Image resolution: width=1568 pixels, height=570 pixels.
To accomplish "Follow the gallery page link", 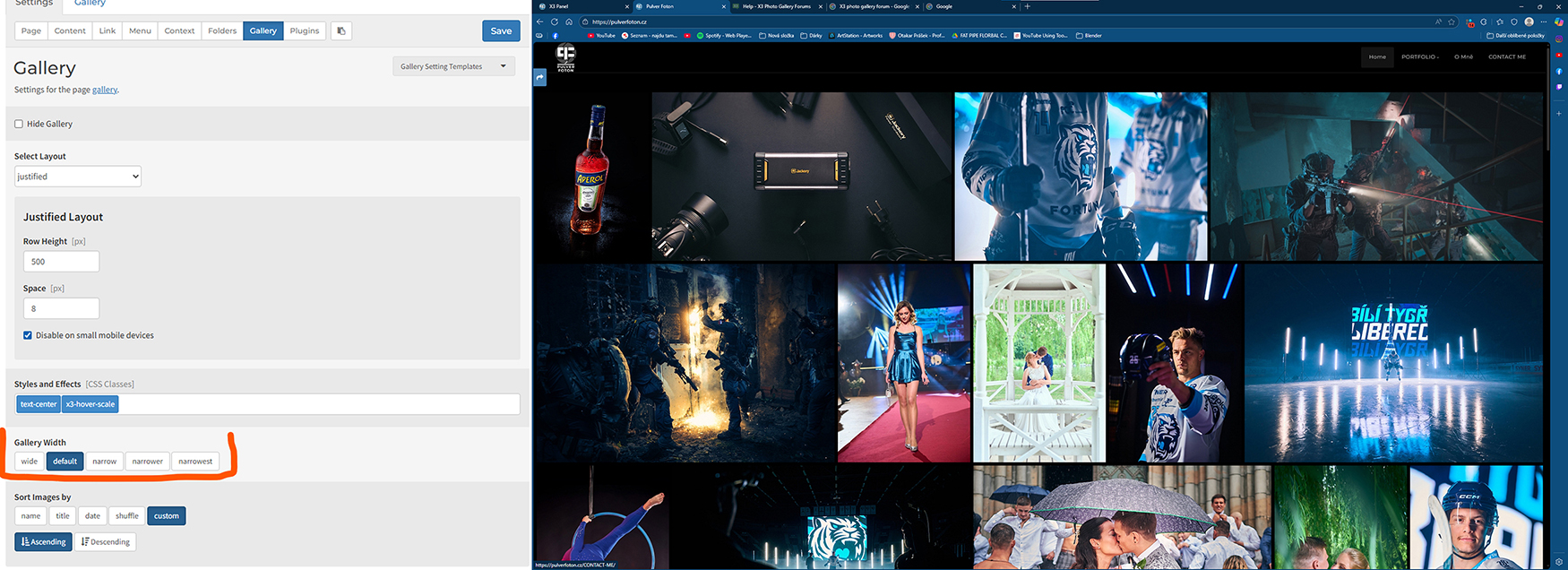I will tap(105, 90).
